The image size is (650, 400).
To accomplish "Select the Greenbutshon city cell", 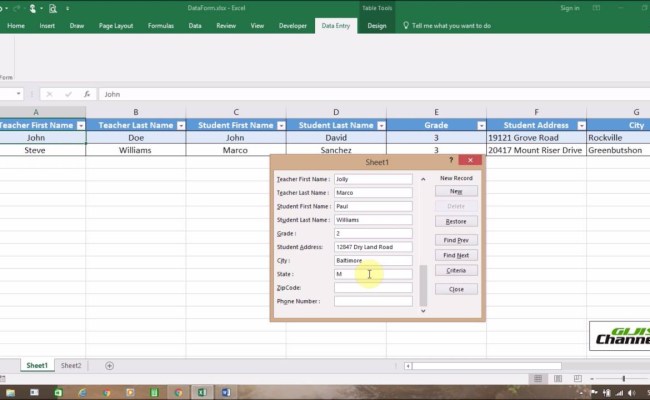I will [x=618, y=150].
